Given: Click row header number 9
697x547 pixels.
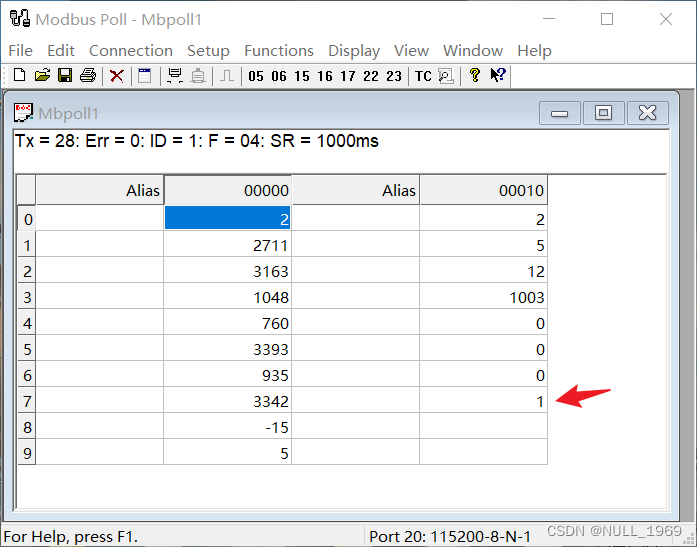Looking at the screenshot, I should click(27, 452).
